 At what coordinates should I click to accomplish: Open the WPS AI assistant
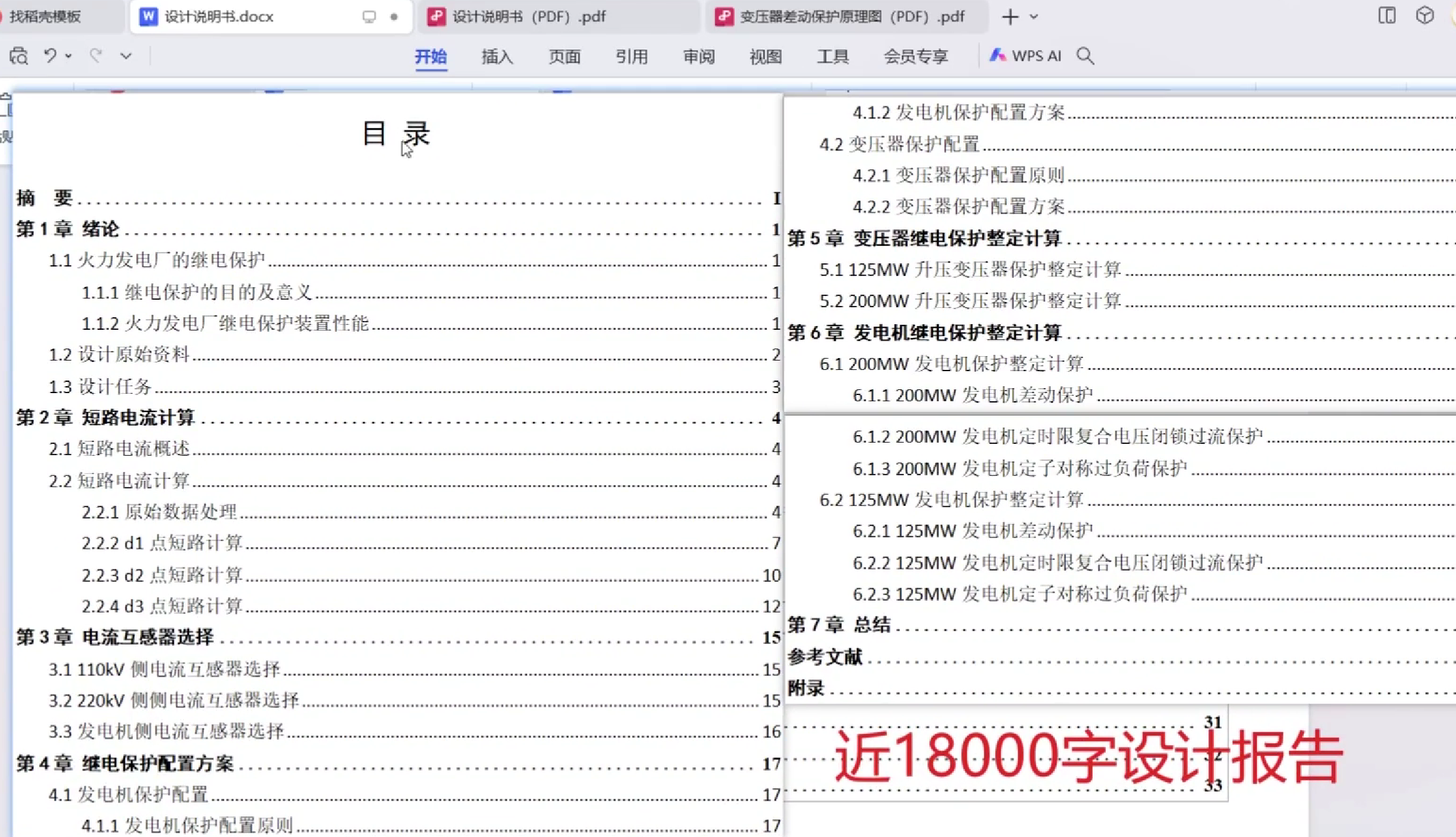coord(1025,56)
